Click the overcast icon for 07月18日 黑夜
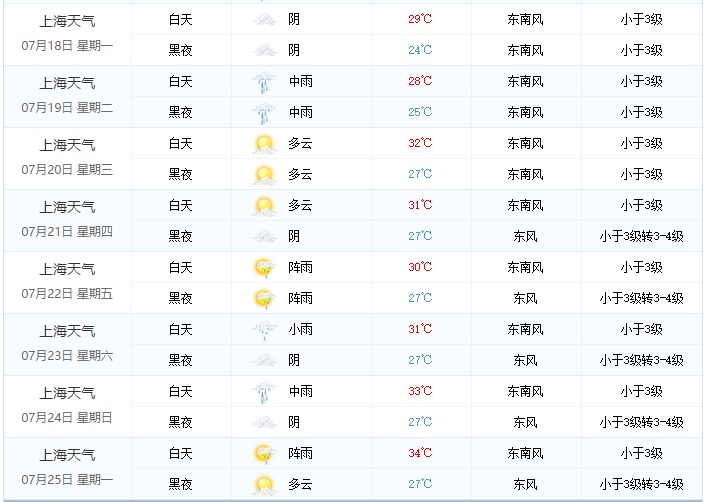 point(264,50)
